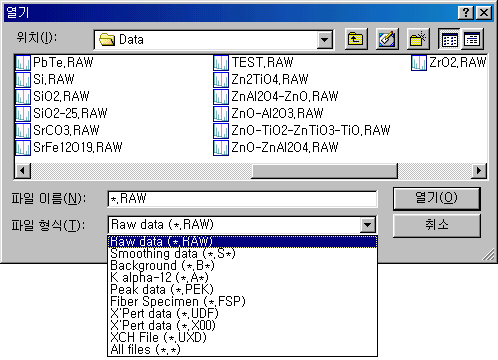Click the Zn2TiO4.RAW file name
Viewport: 498px width, 360px height.
[x=270, y=80]
